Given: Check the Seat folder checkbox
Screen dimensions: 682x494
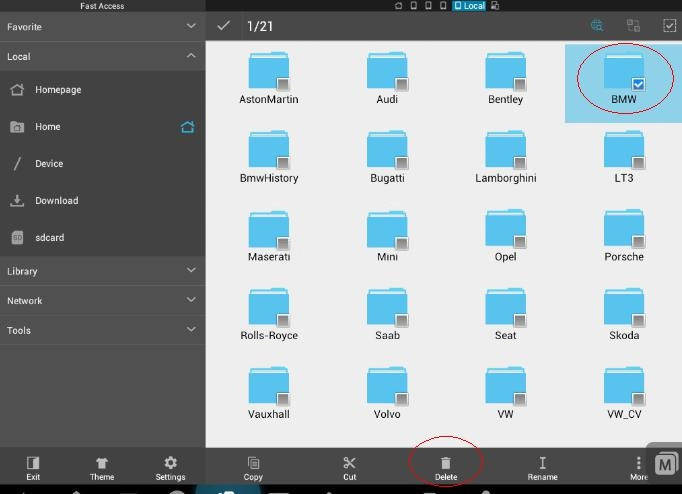Looking at the screenshot, I should (520, 320).
